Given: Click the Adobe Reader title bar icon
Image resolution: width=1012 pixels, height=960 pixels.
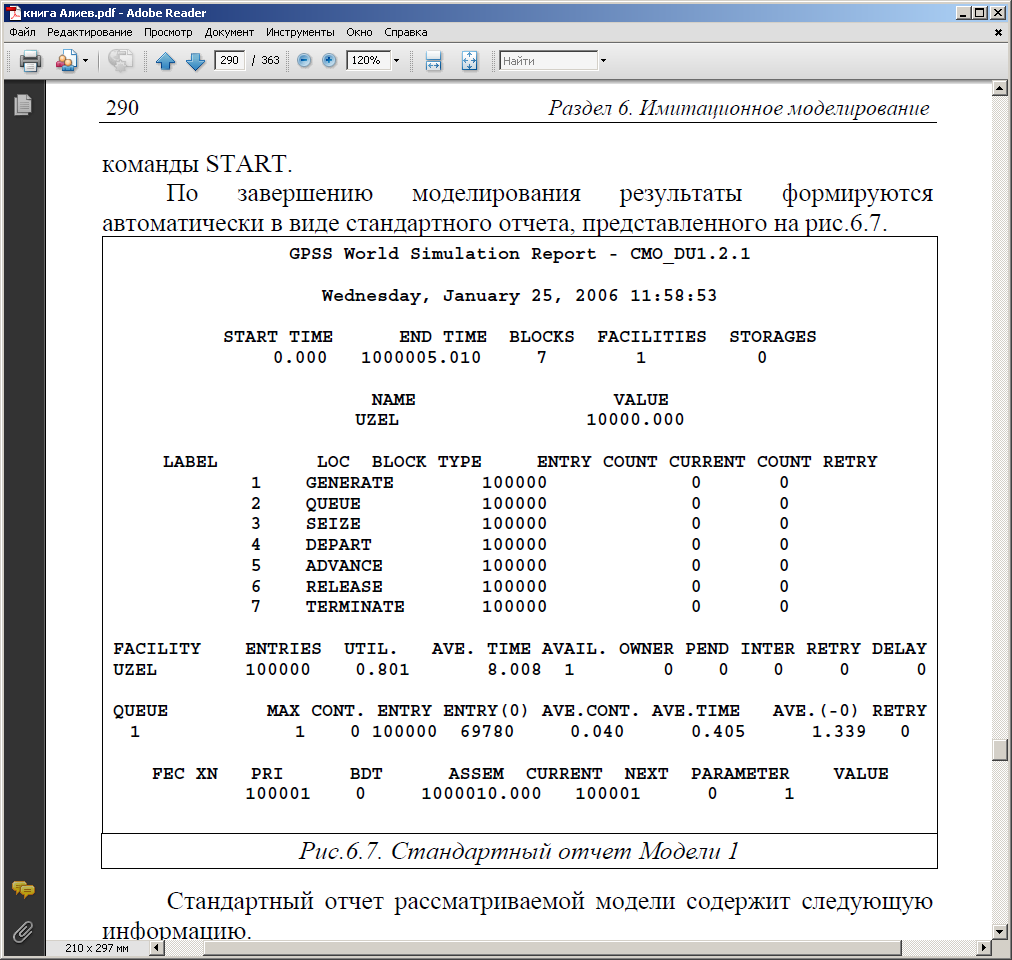Looking at the screenshot, I should 14,13.
